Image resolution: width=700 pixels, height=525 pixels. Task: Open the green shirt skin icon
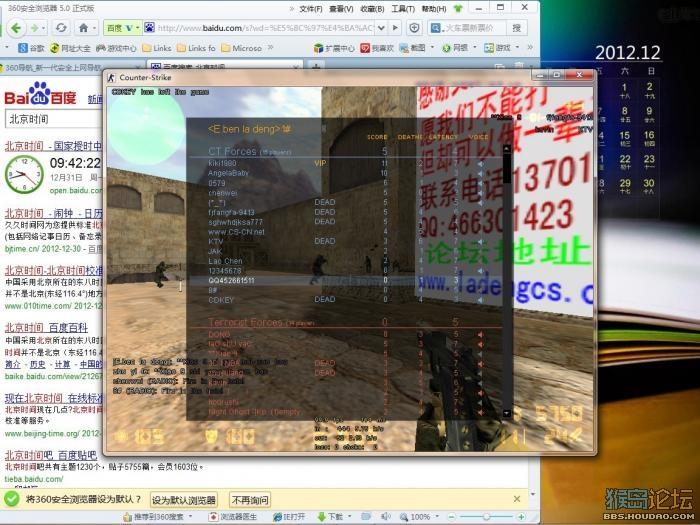458,8
